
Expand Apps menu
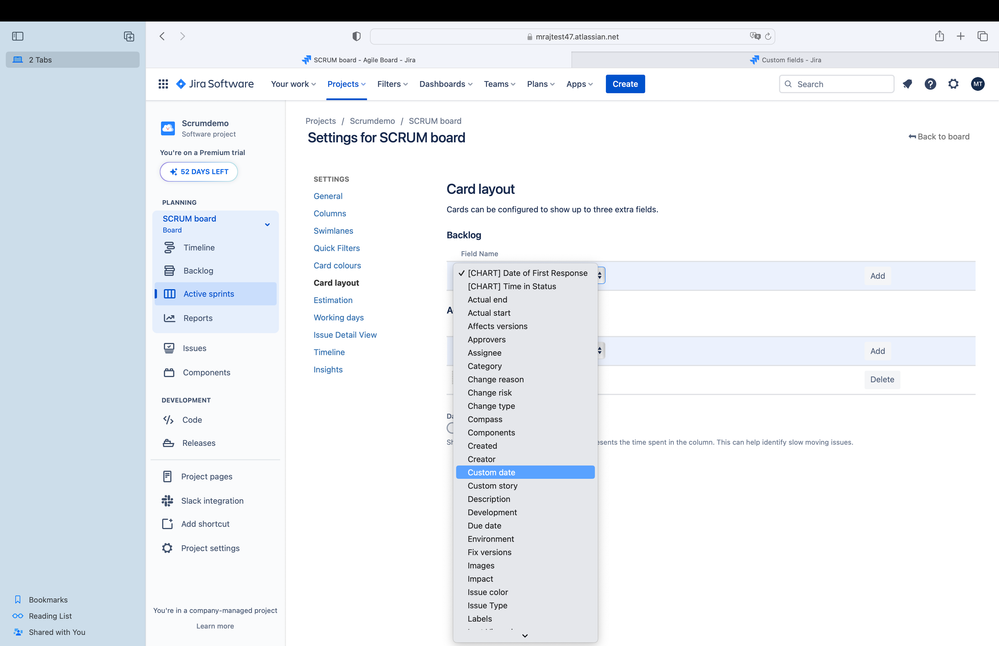(x=580, y=84)
